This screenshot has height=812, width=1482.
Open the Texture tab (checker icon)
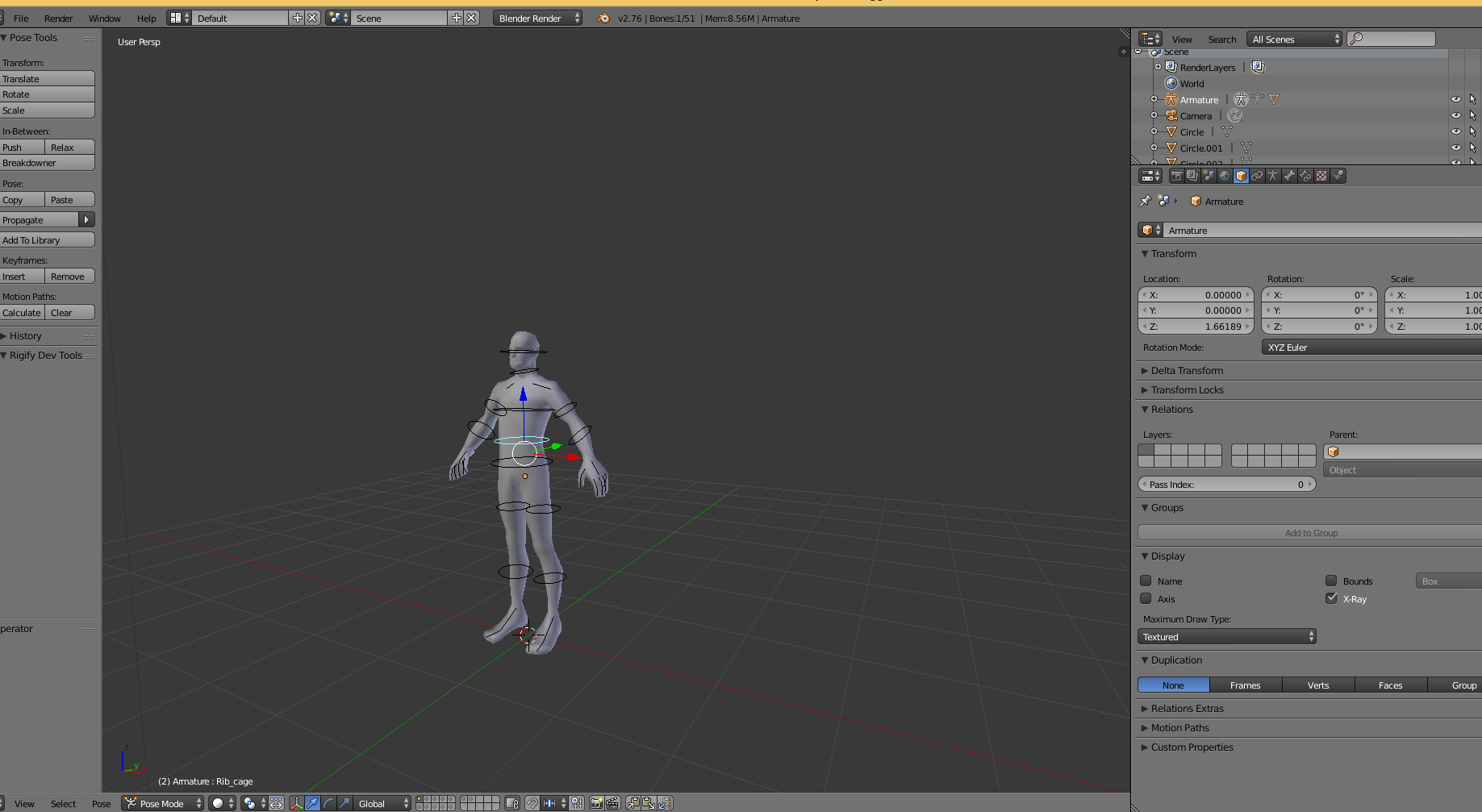point(1321,176)
